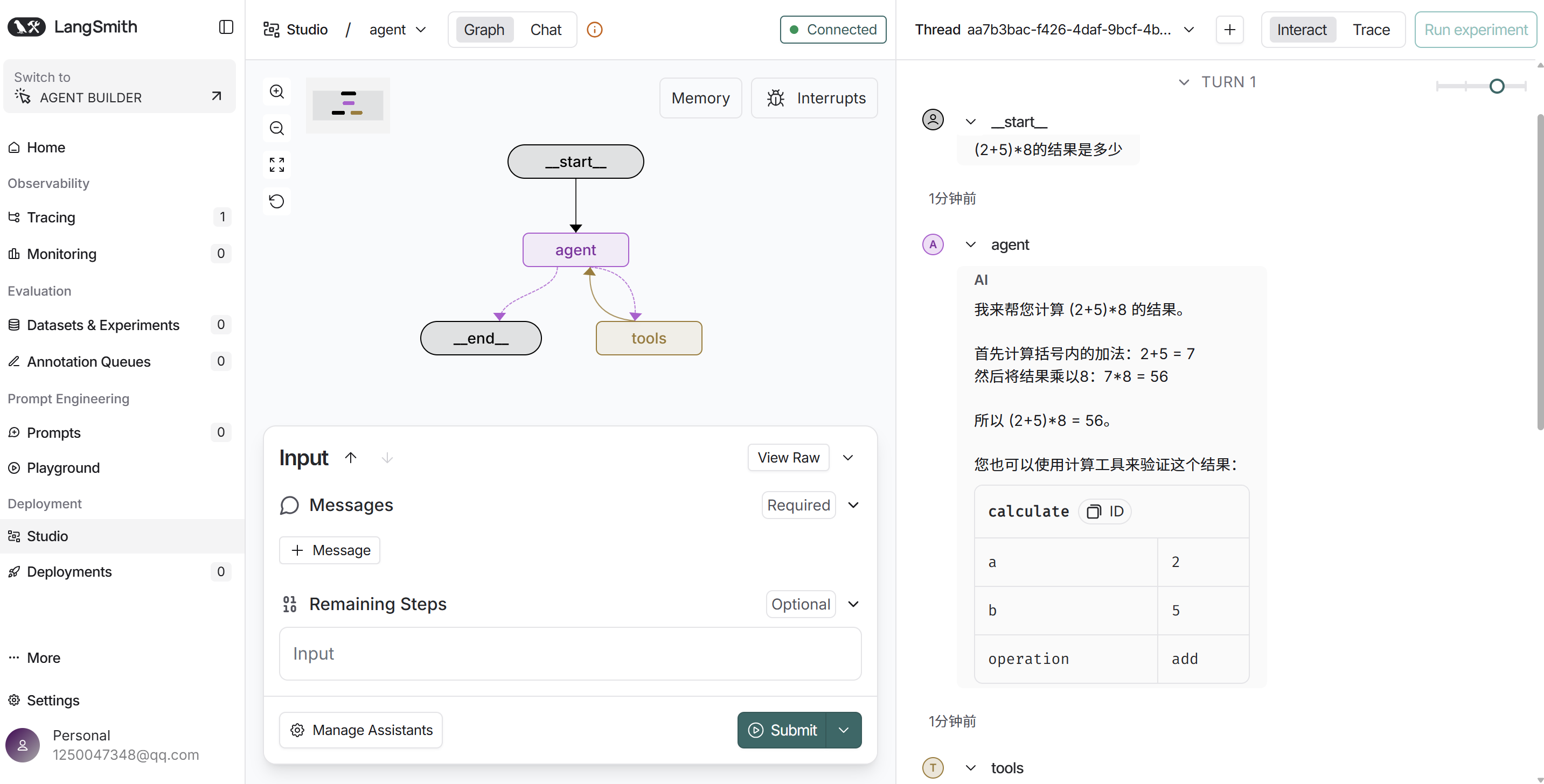Switch to Chat view mode
This screenshot has width=1544, height=784.
pos(545,30)
